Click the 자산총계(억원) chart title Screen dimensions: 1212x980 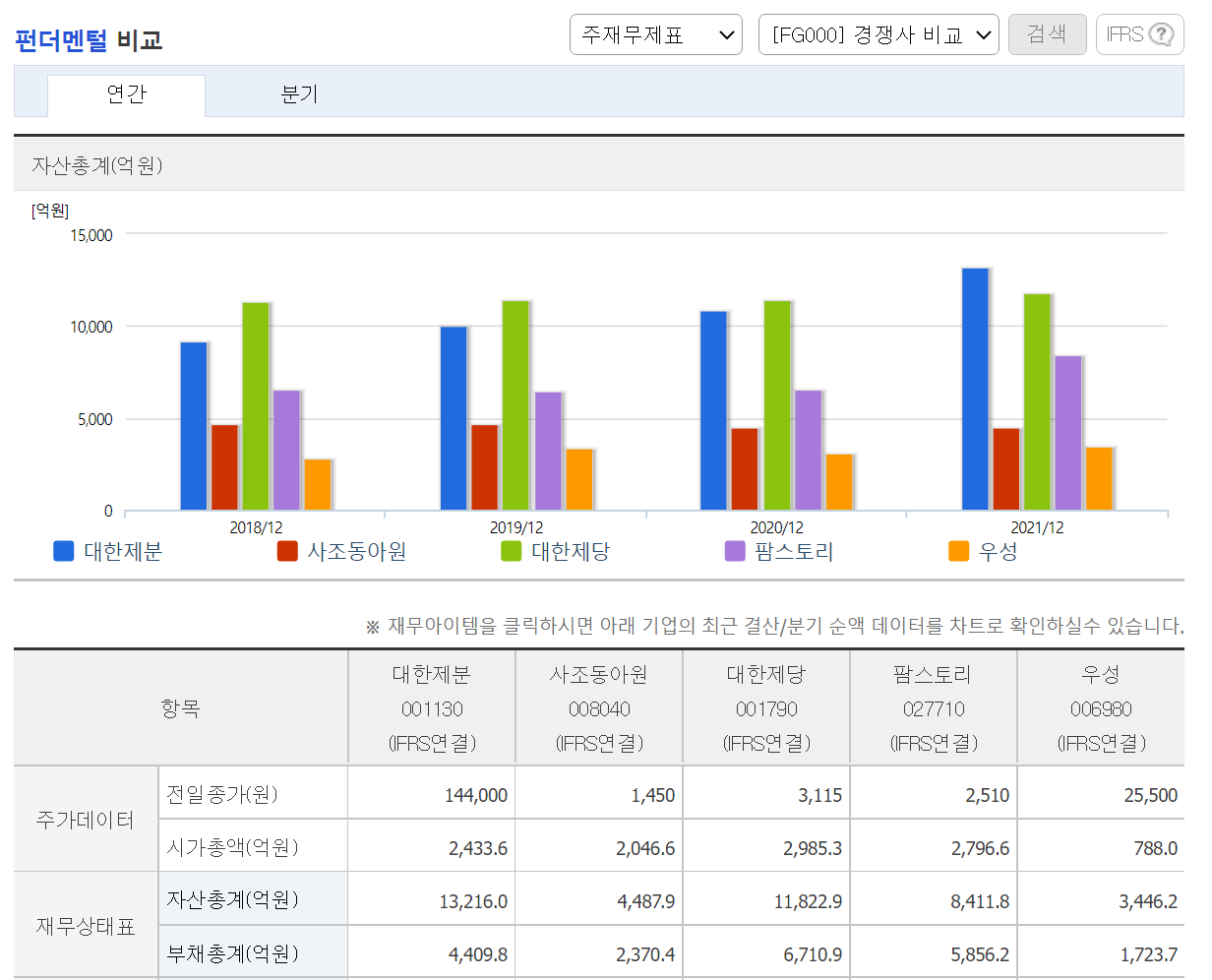click(97, 165)
